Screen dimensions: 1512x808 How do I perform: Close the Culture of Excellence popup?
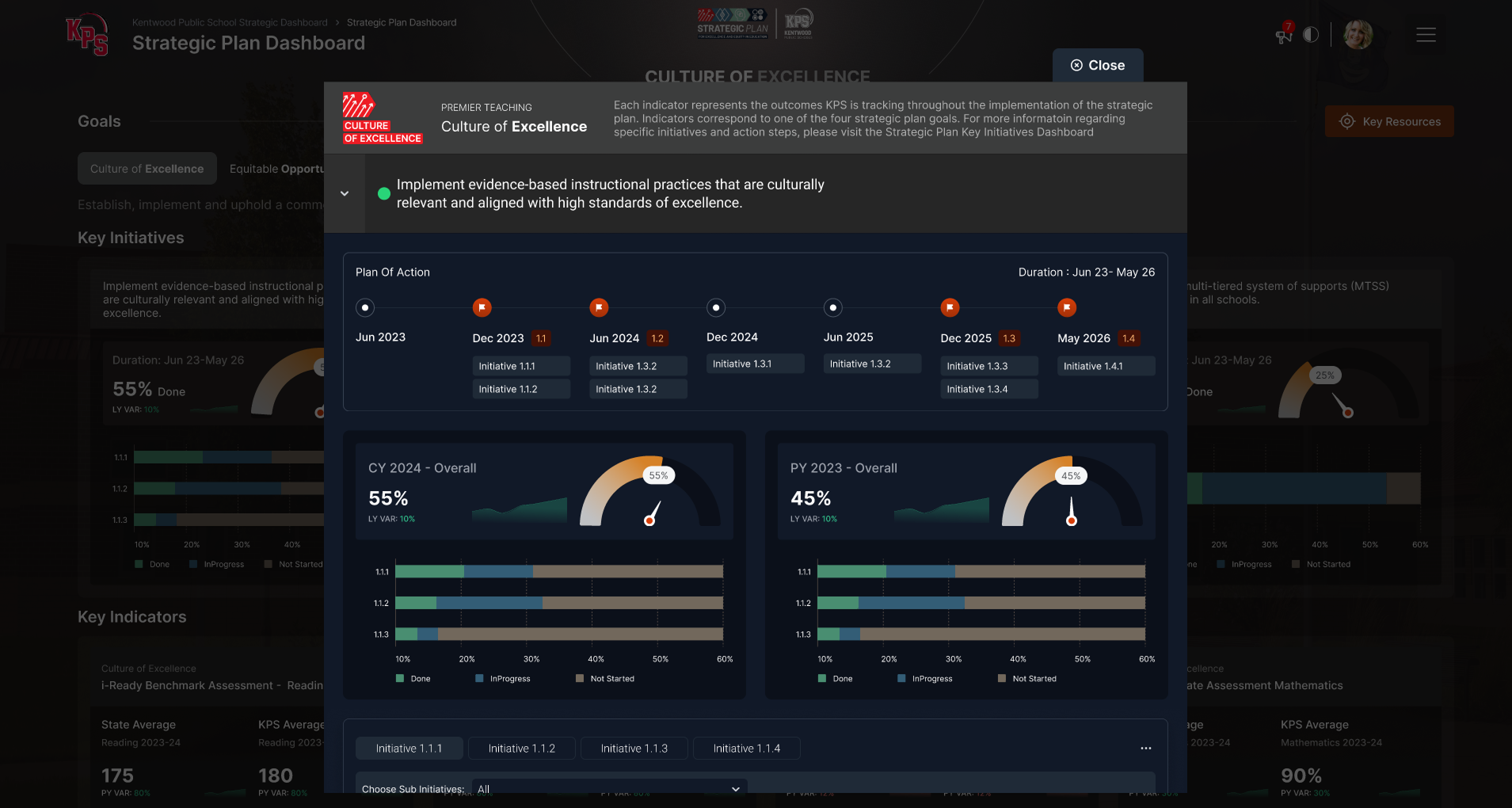point(1098,65)
